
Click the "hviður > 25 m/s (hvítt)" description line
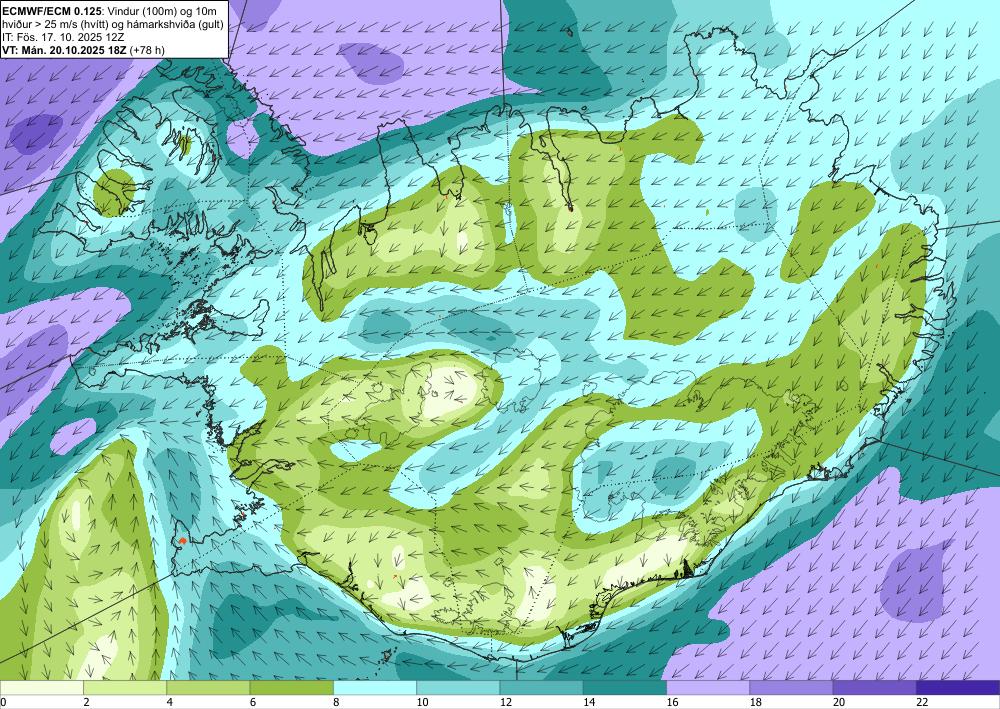(x=113, y=23)
